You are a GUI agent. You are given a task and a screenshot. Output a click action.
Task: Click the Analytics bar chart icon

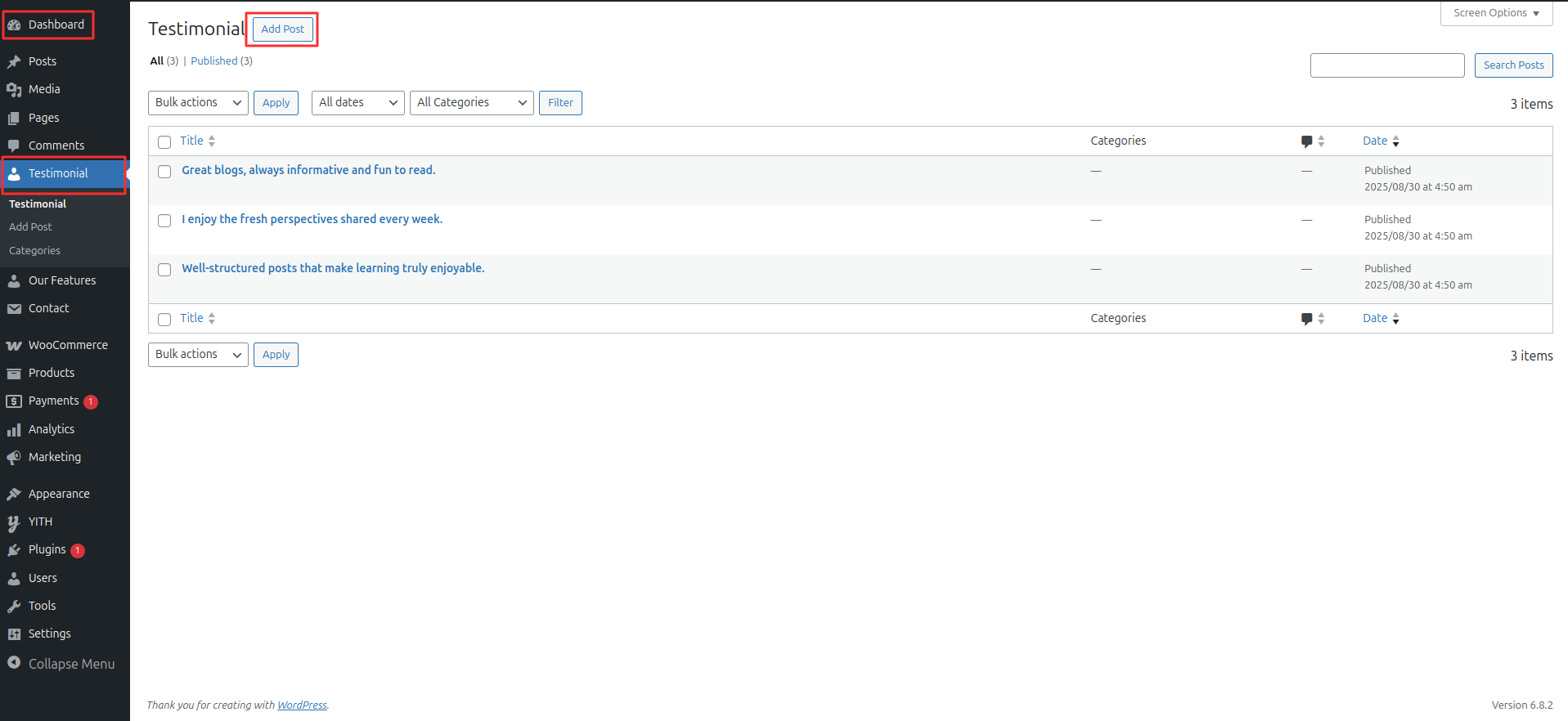pos(14,430)
